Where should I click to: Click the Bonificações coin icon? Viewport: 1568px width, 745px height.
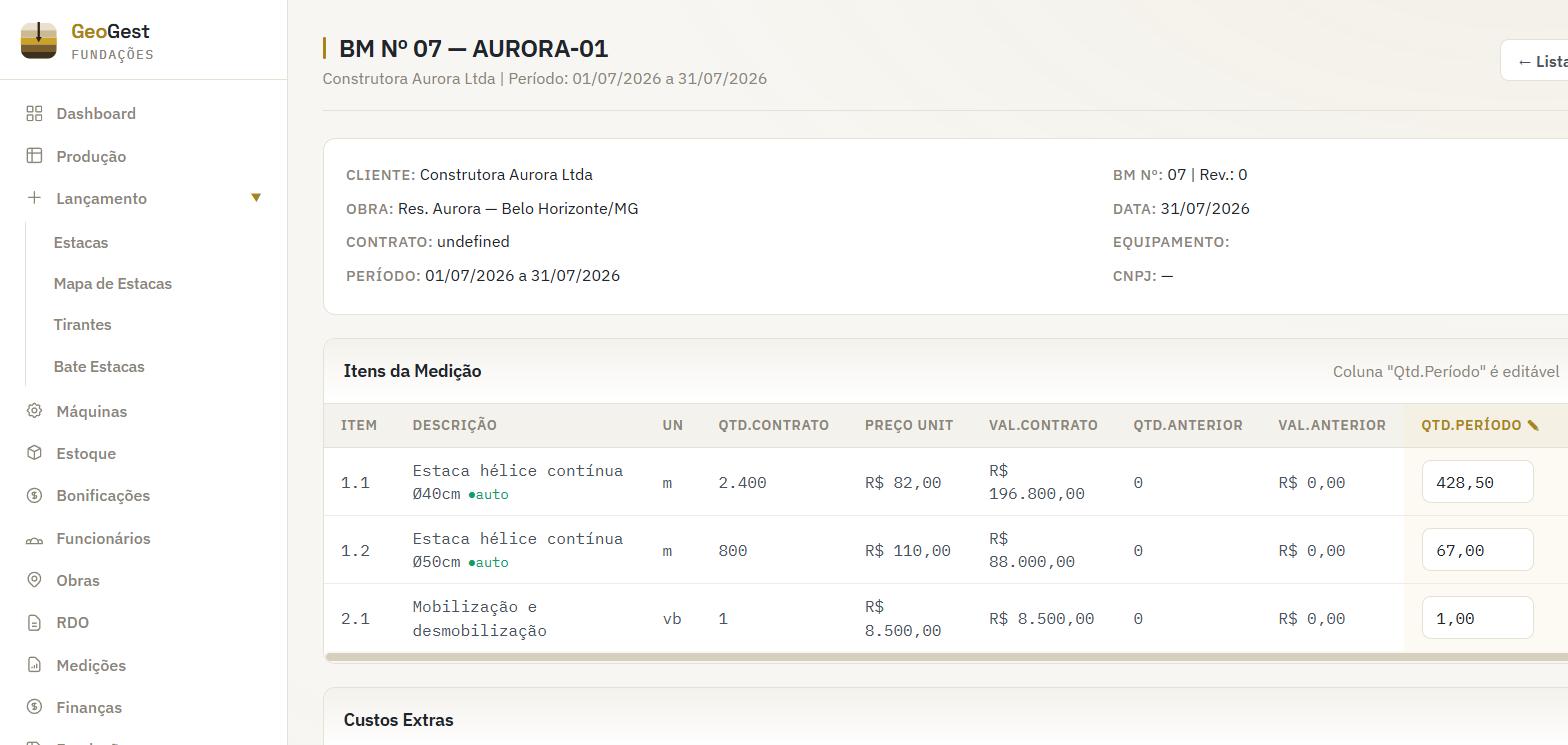(34, 495)
